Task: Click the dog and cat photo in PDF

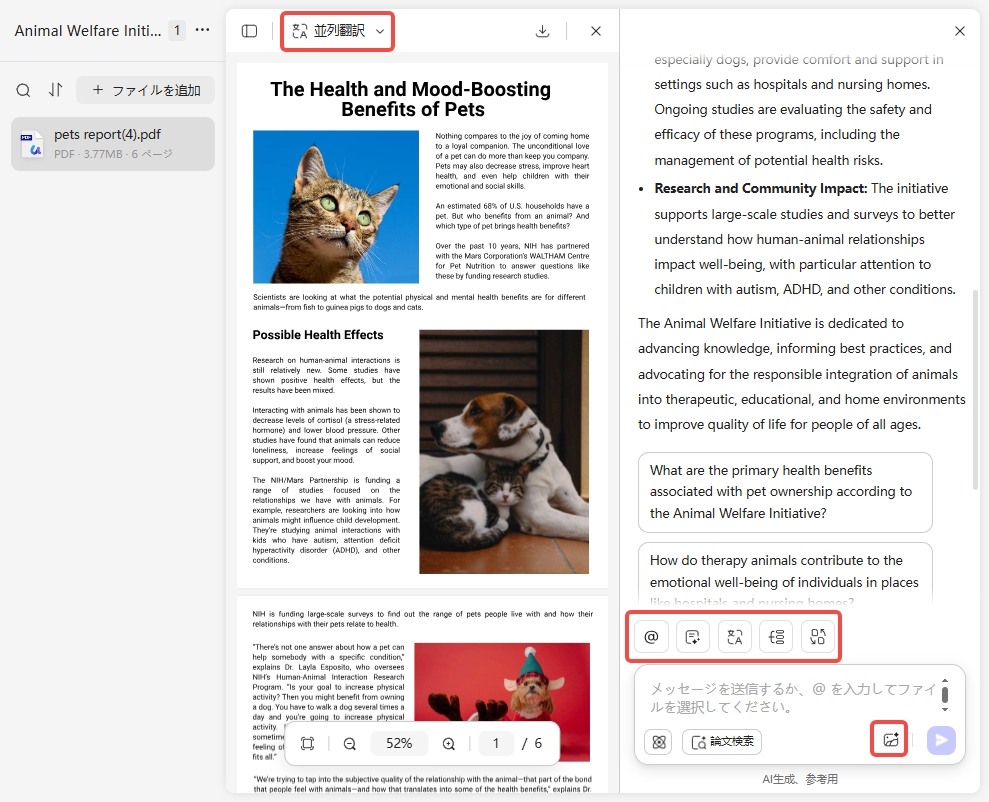Action: (504, 451)
